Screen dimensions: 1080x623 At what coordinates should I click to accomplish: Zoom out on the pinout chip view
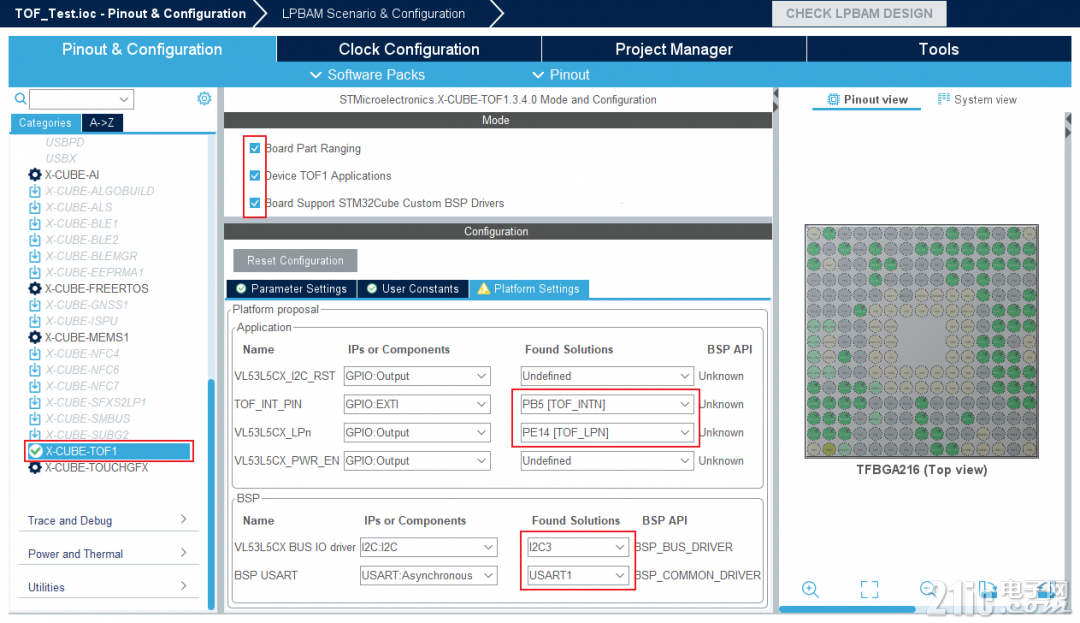[x=928, y=589]
